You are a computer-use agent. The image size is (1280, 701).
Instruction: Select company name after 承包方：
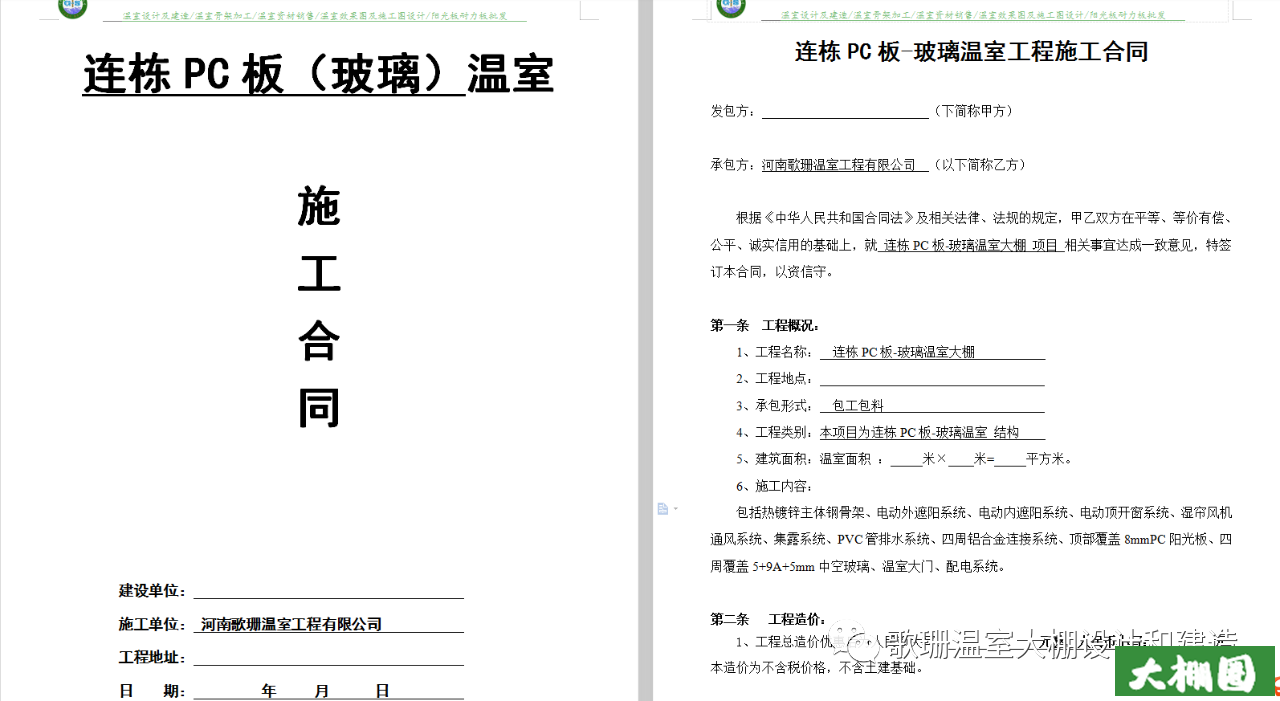point(839,165)
